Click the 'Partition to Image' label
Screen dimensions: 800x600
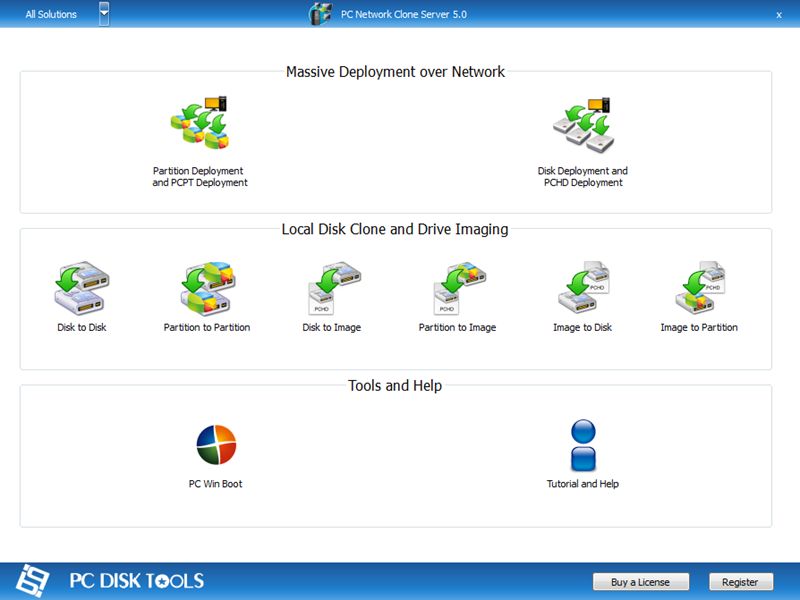point(457,328)
